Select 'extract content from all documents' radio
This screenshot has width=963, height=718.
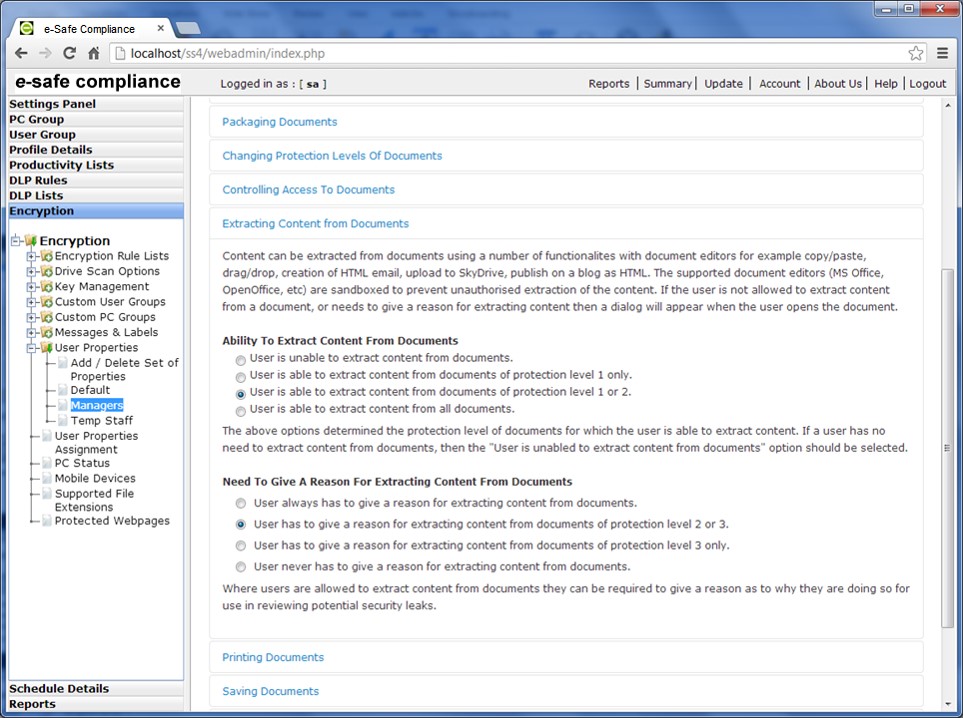coord(240,410)
